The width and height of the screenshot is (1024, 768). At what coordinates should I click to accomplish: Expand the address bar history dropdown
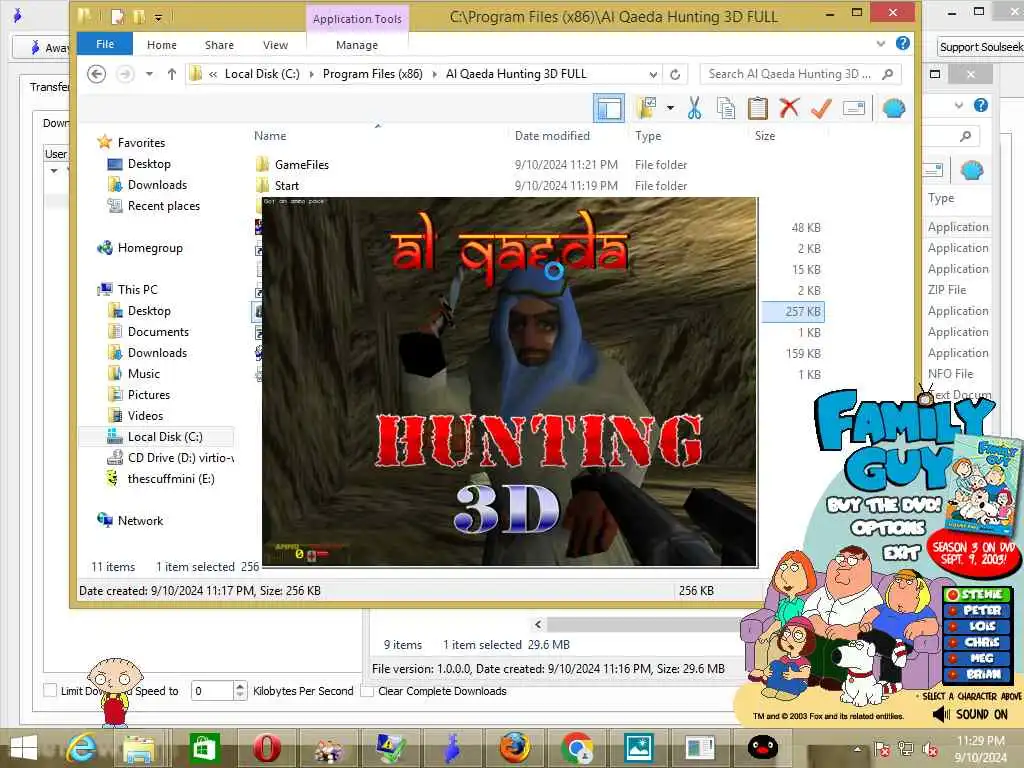(x=653, y=74)
